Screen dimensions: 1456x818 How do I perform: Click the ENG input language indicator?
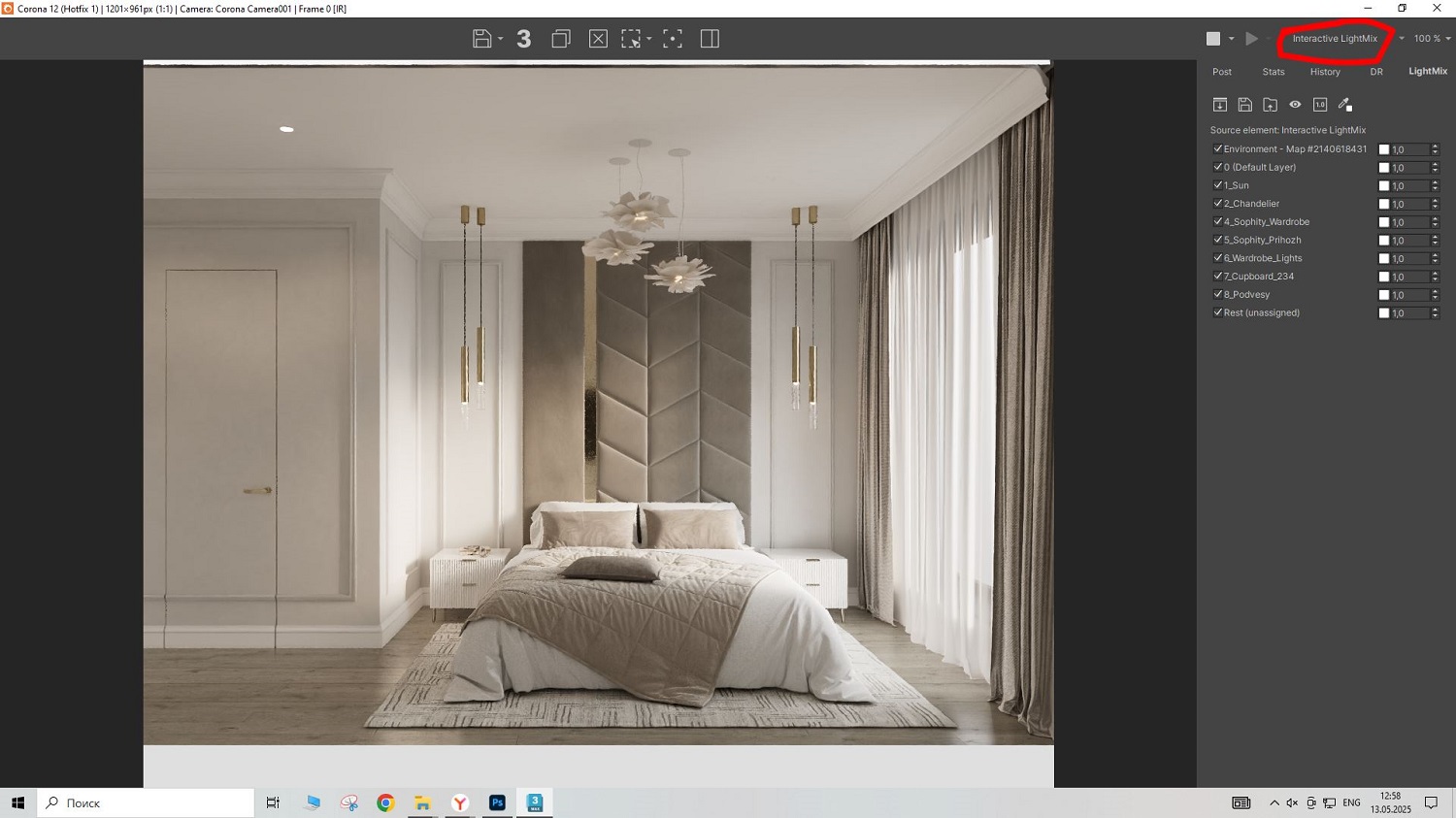pyautogui.click(x=1351, y=802)
